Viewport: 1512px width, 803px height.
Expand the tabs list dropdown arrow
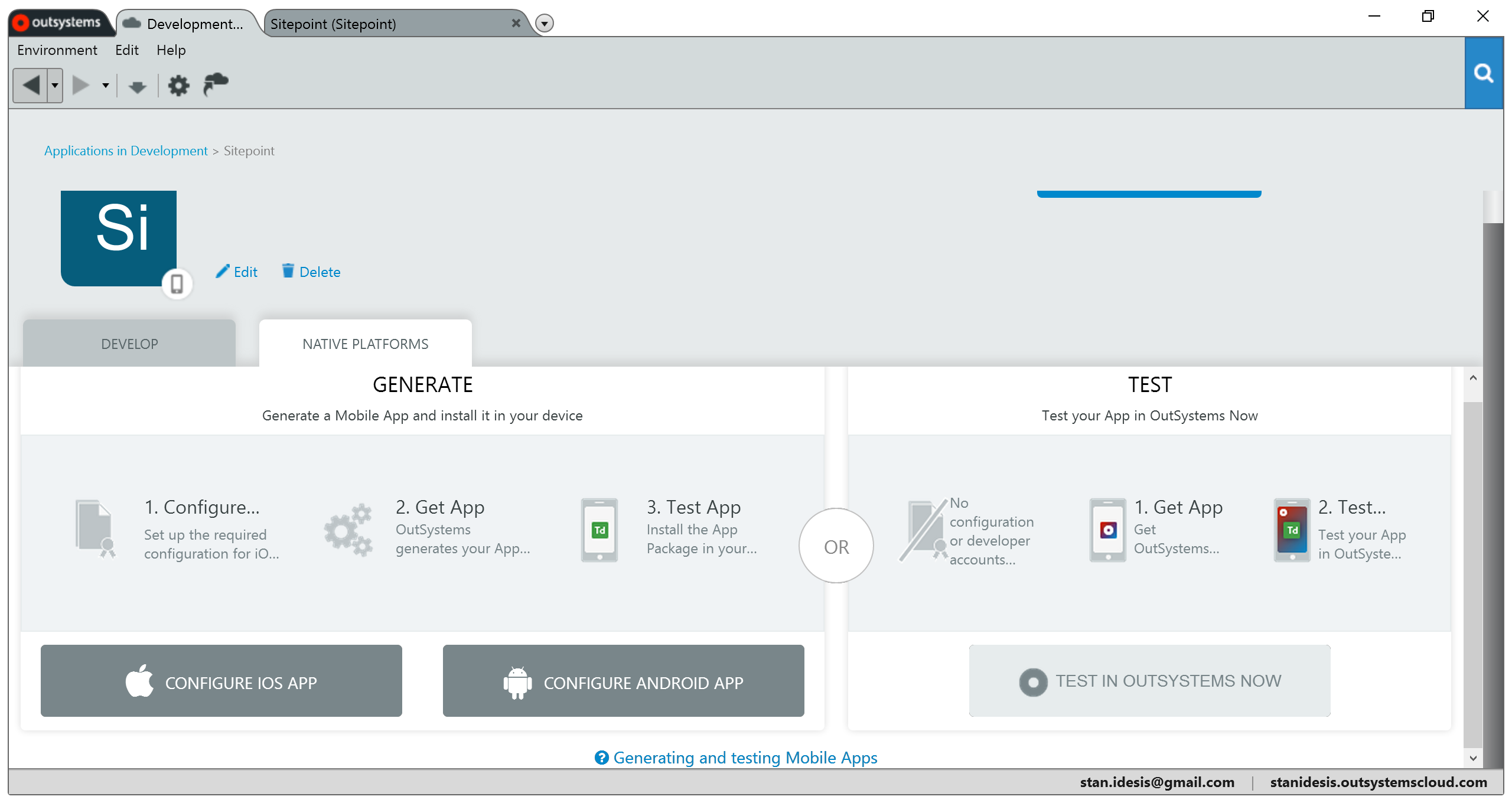[544, 24]
